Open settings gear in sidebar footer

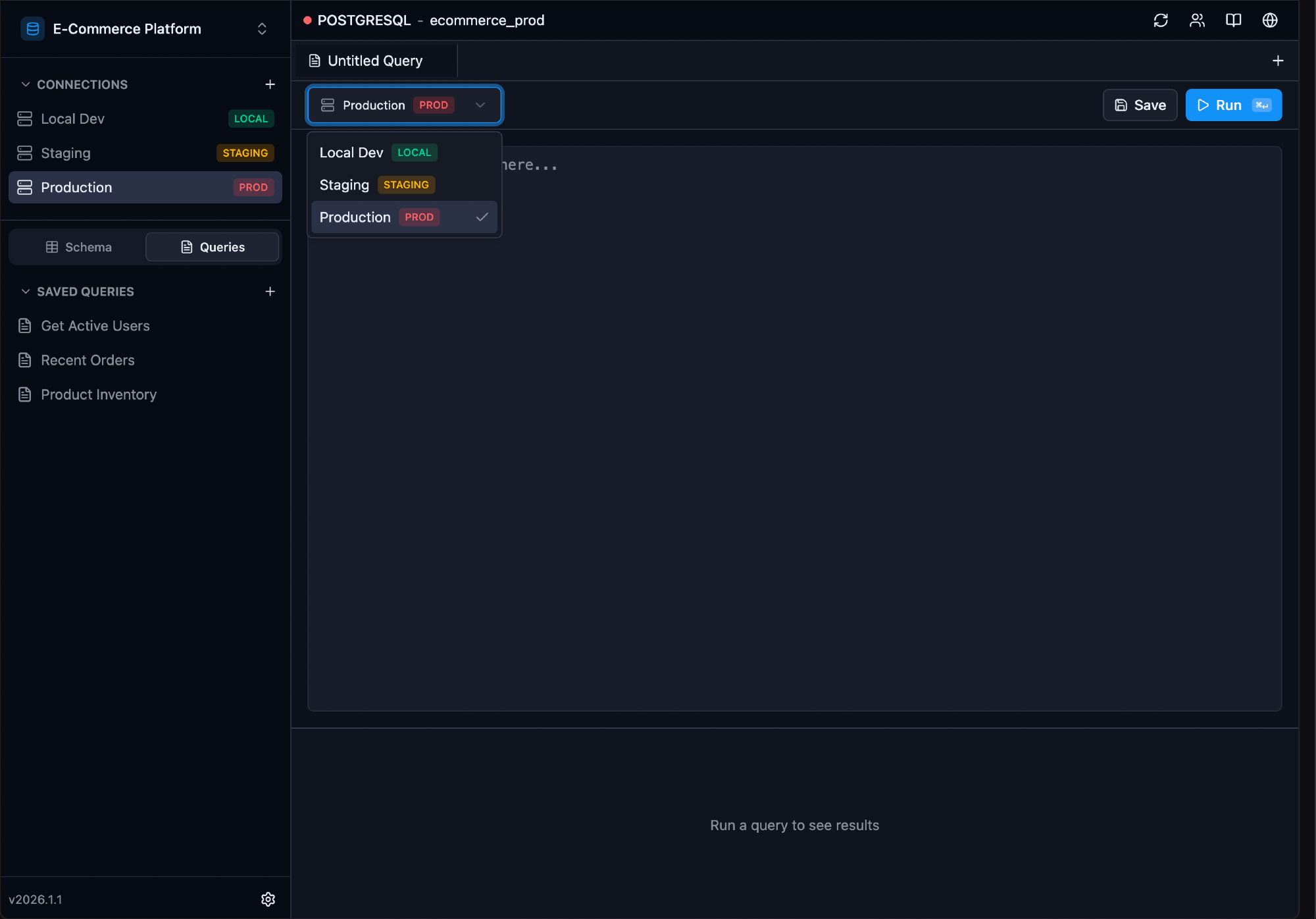click(x=268, y=899)
